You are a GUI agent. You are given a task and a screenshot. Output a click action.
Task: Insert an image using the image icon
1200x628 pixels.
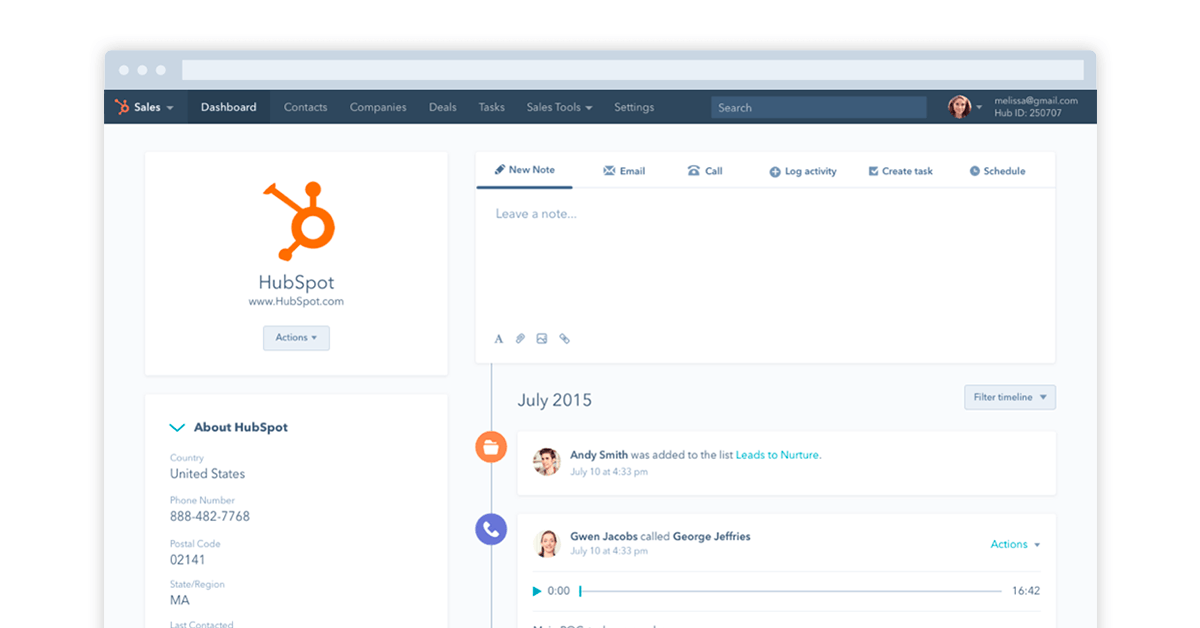[x=542, y=339]
